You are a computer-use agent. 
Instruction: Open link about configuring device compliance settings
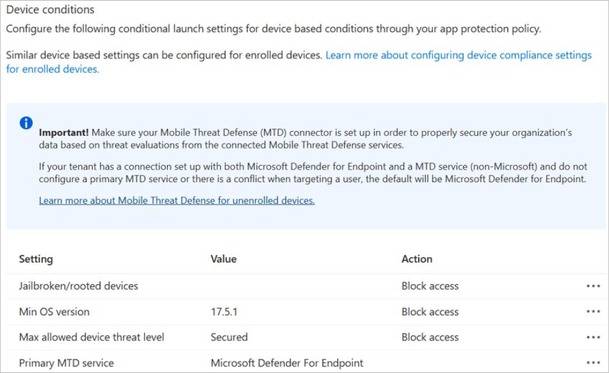coord(299,62)
